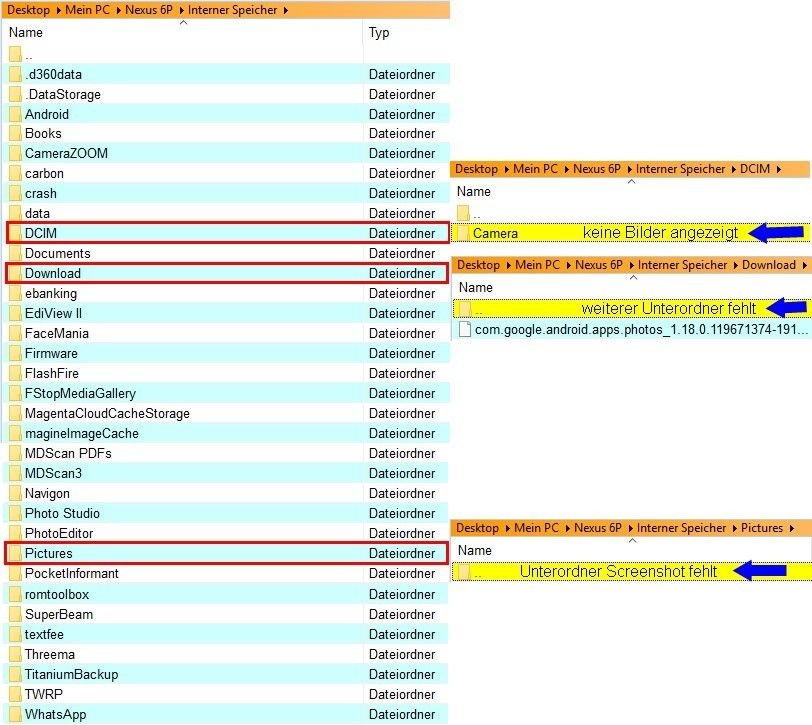812x725 pixels.
Task: Select the magineImageCache folder name
Action: (82, 433)
